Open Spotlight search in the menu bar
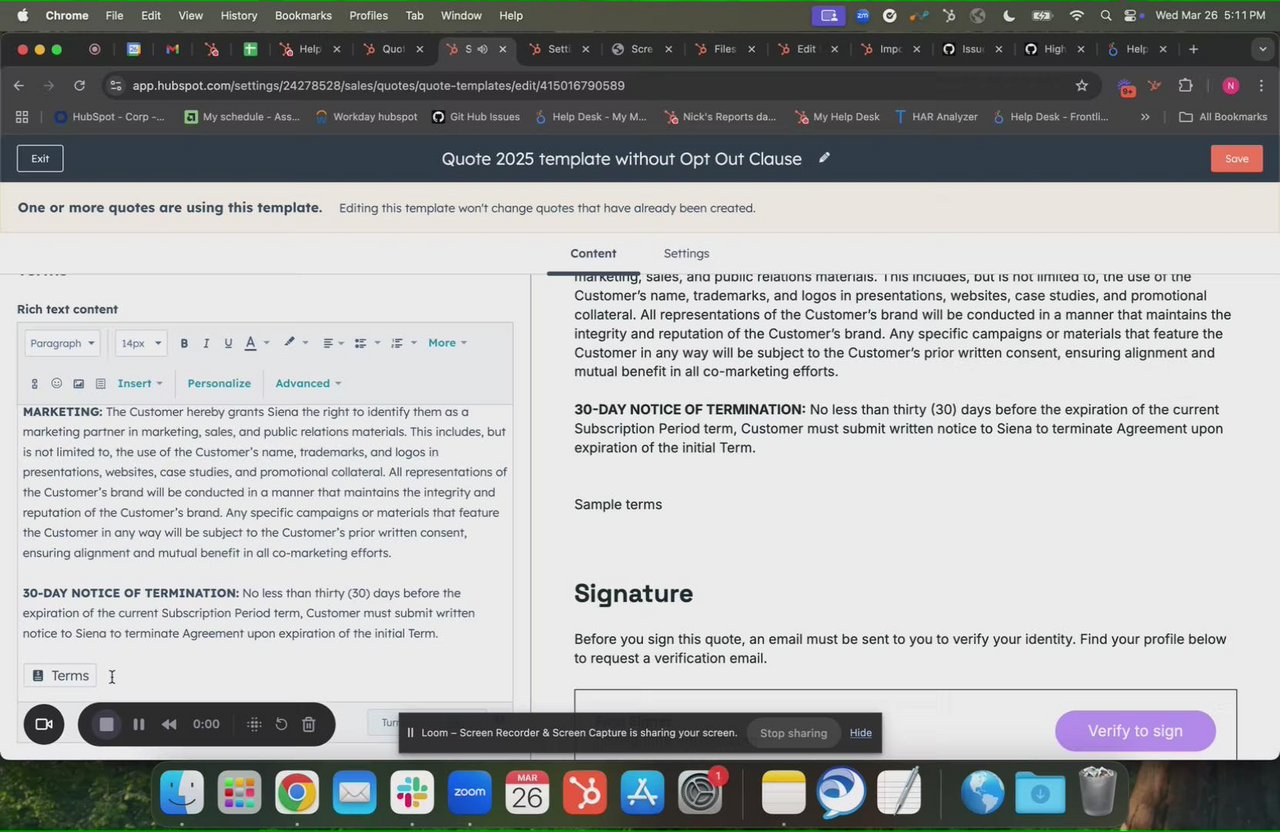Image resolution: width=1280 pixels, height=832 pixels. [x=1105, y=15]
